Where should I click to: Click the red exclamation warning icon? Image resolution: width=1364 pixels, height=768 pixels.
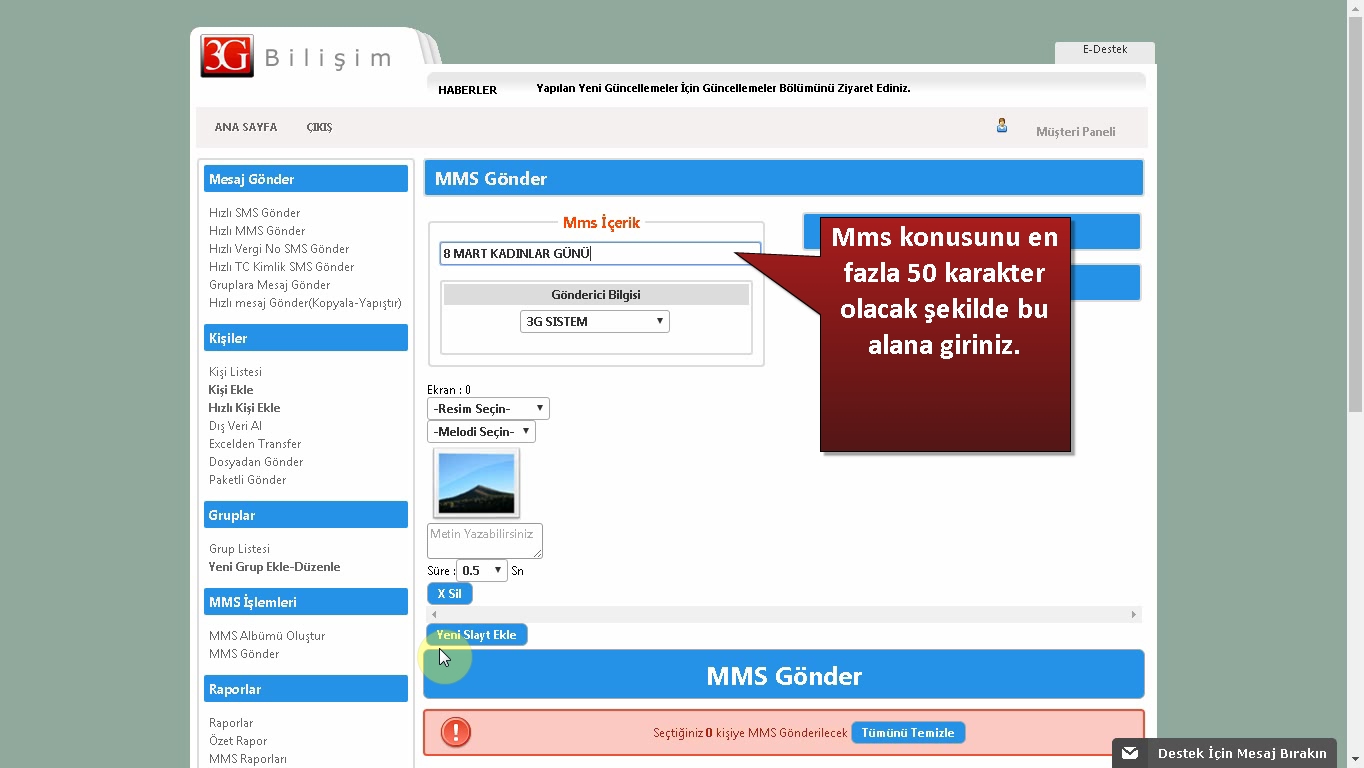tap(455, 732)
